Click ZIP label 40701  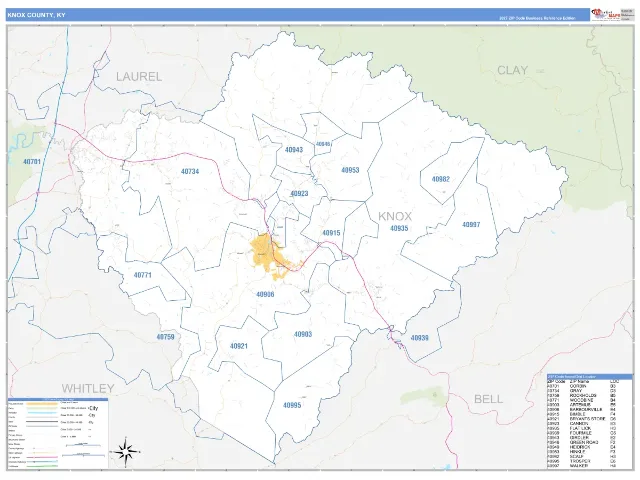click(x=31, y=162)
